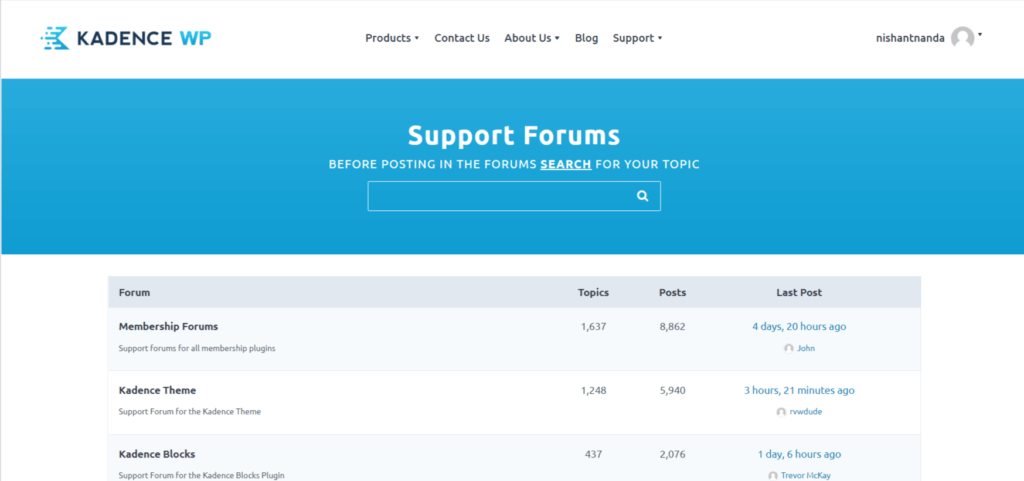Open the Blog menu item
The width and height of the screenshot is (1024, 481).
[x=586, y=38]
